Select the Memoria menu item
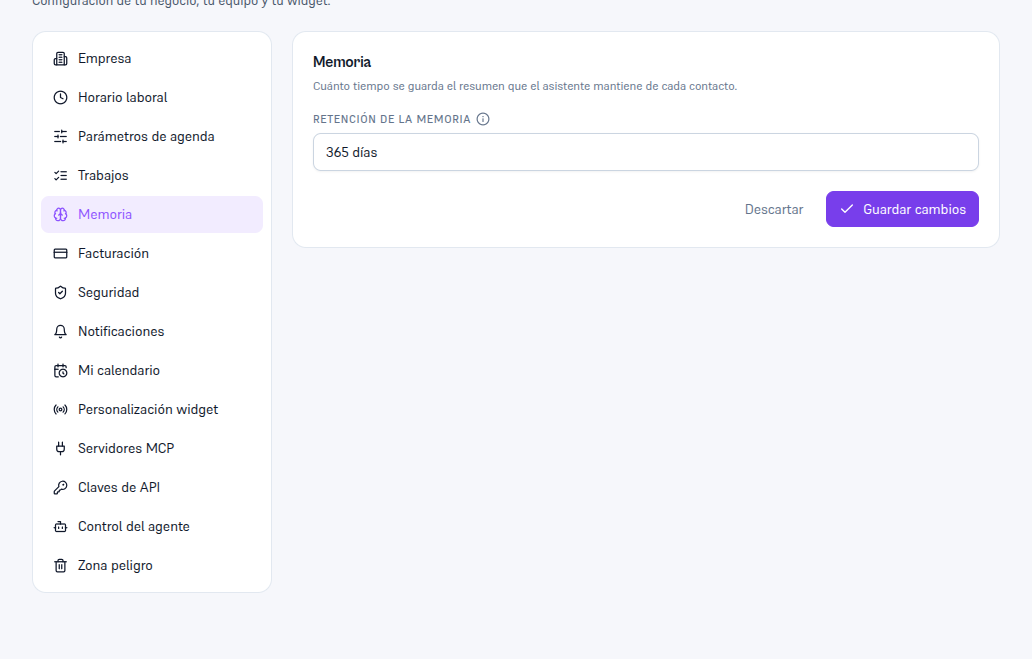The width and height of the screenshot is (1032, 659). coord(152,215)
